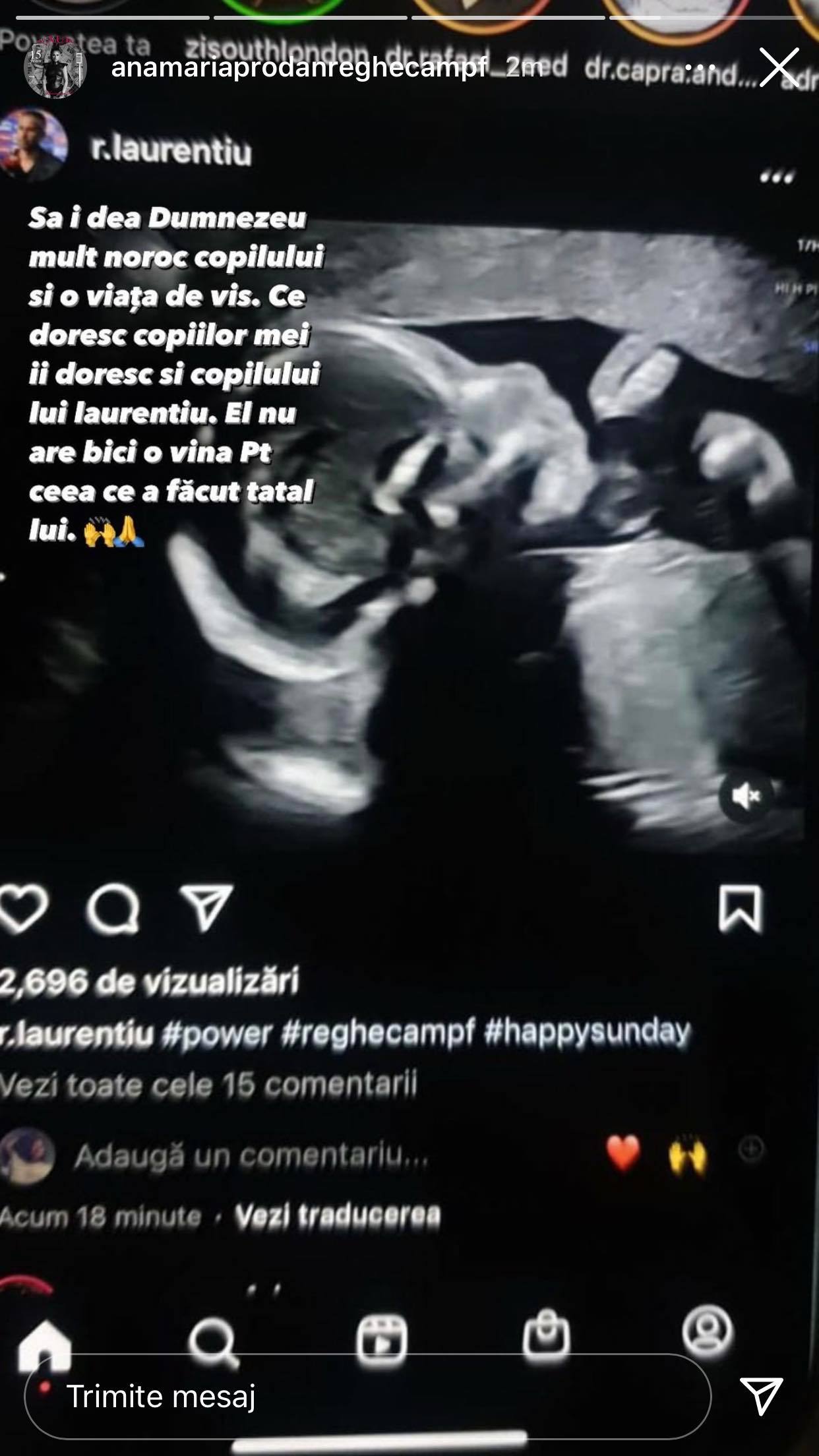
Task: Save post with bookmark icon
Action: click(740, 909)
